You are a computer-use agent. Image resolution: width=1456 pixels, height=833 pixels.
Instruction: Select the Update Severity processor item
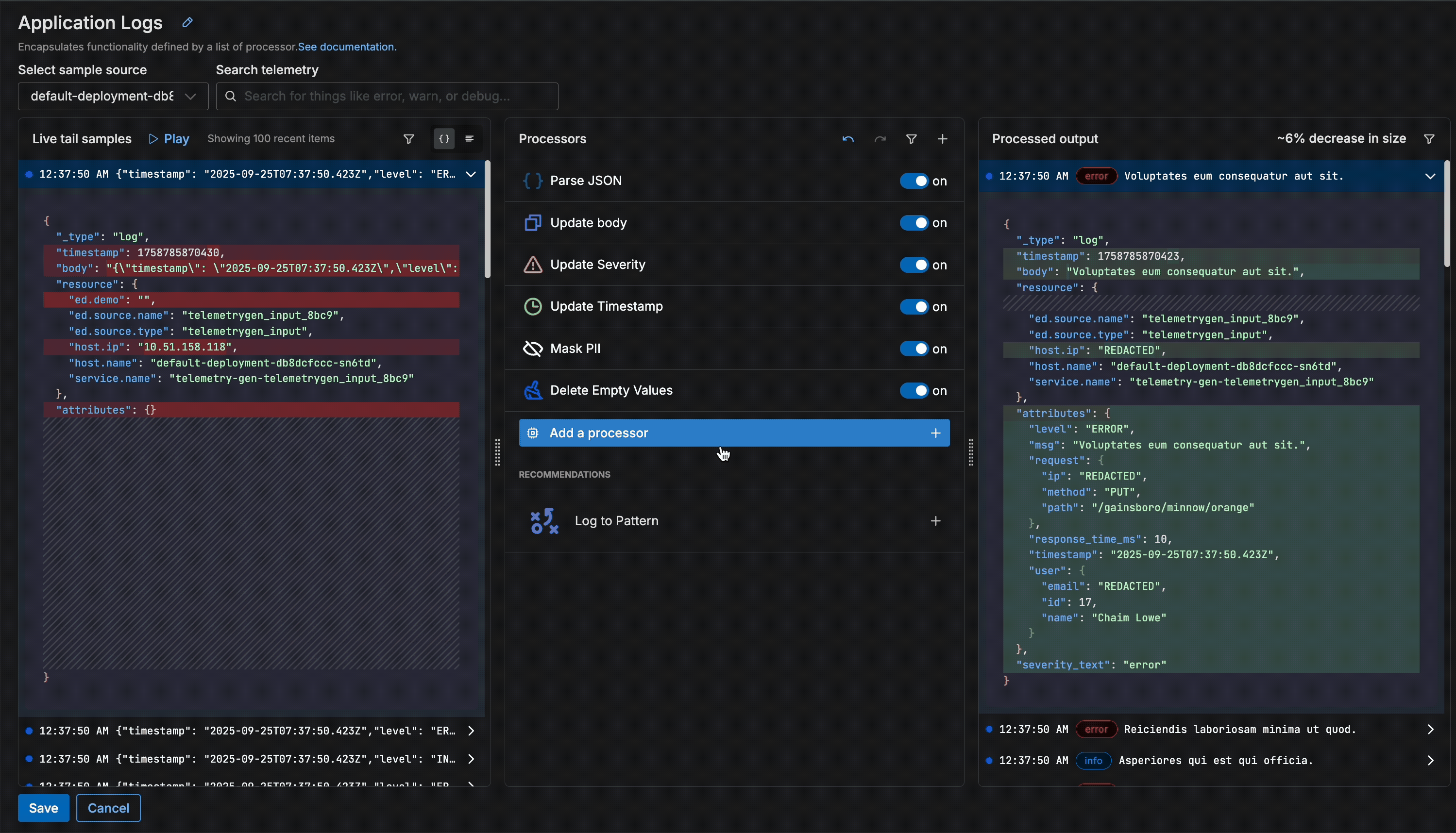pyautogui.click(x=597, y=265)
